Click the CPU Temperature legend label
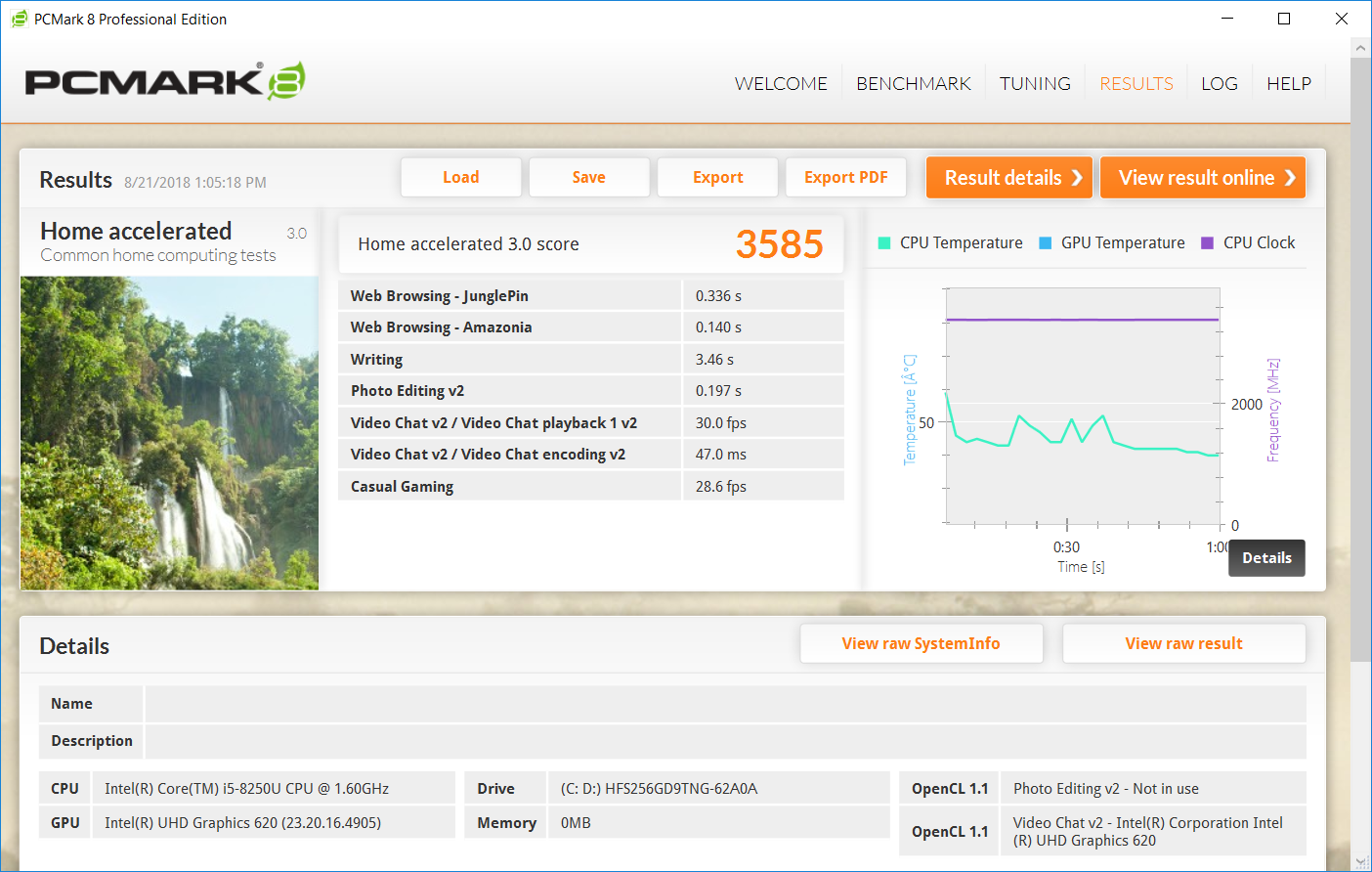This screenshot has width=1372, height=872. [x=962, y=243]
